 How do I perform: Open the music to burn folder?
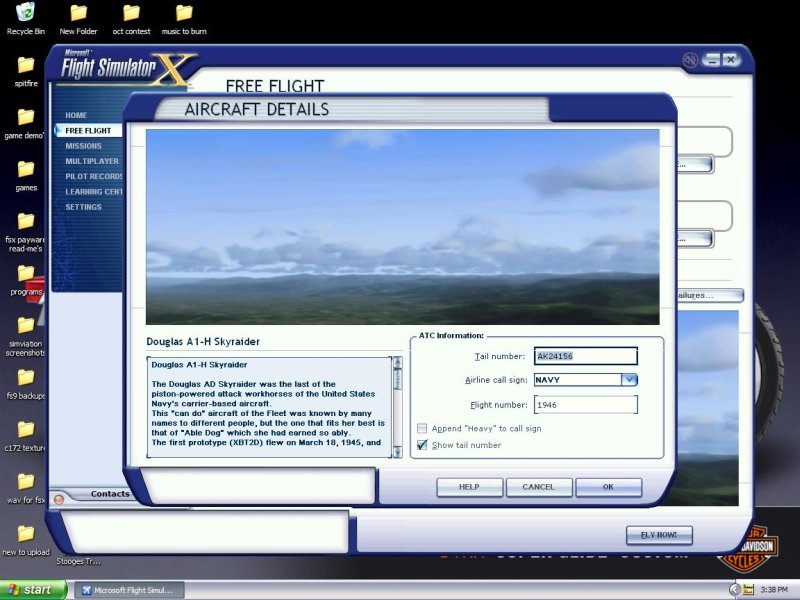pyautogui.click(x=184, y=14)
